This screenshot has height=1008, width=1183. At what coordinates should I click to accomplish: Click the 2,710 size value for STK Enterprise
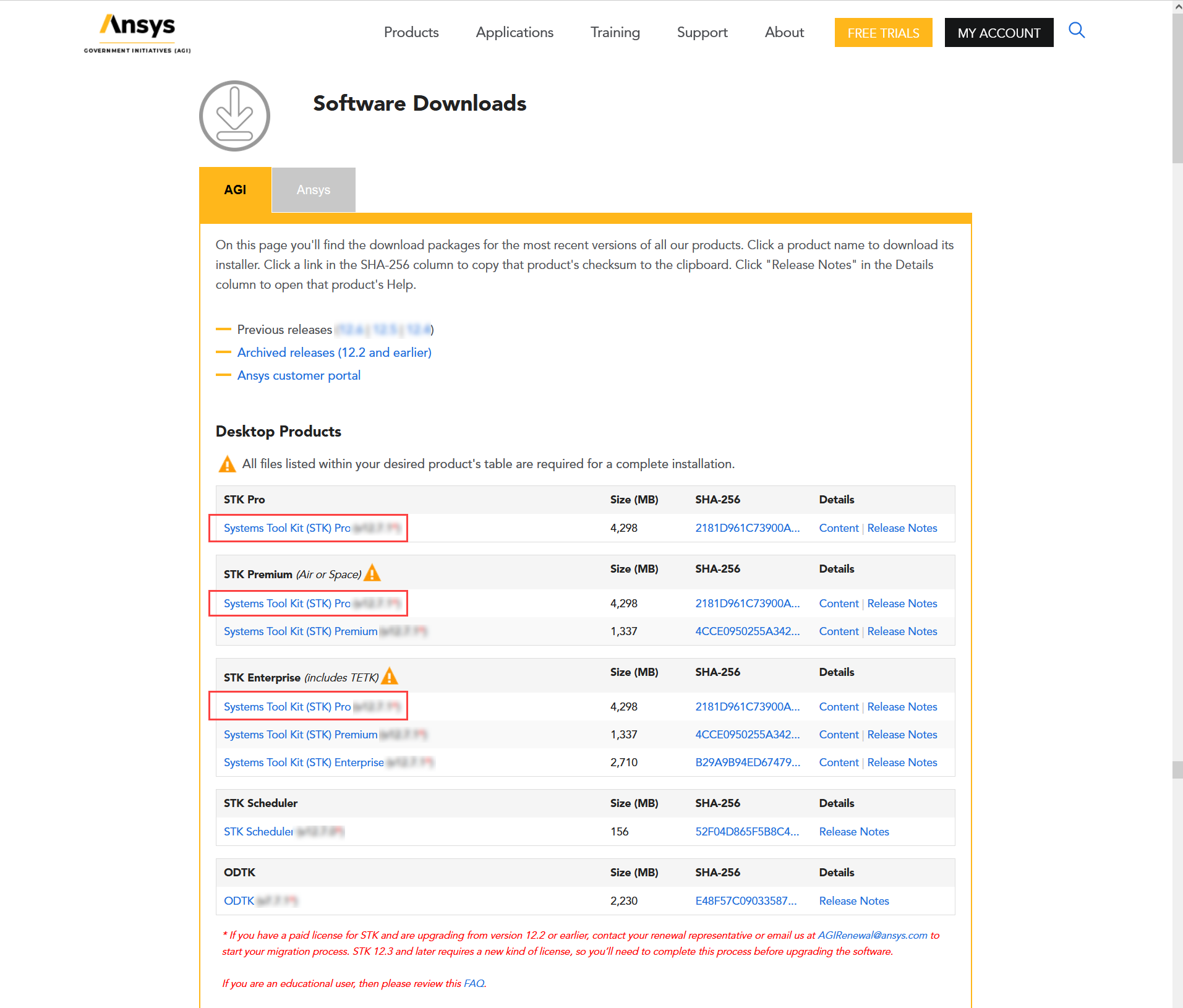point(624,762)
